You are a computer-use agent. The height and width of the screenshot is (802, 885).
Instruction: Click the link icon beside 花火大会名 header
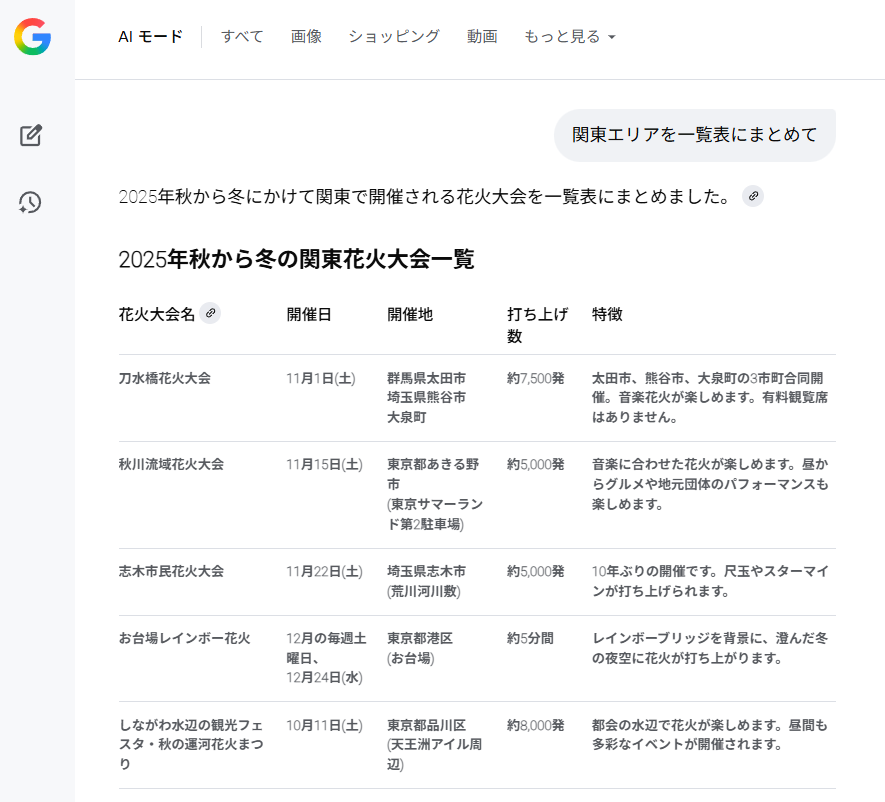click(x=210, y=313)
